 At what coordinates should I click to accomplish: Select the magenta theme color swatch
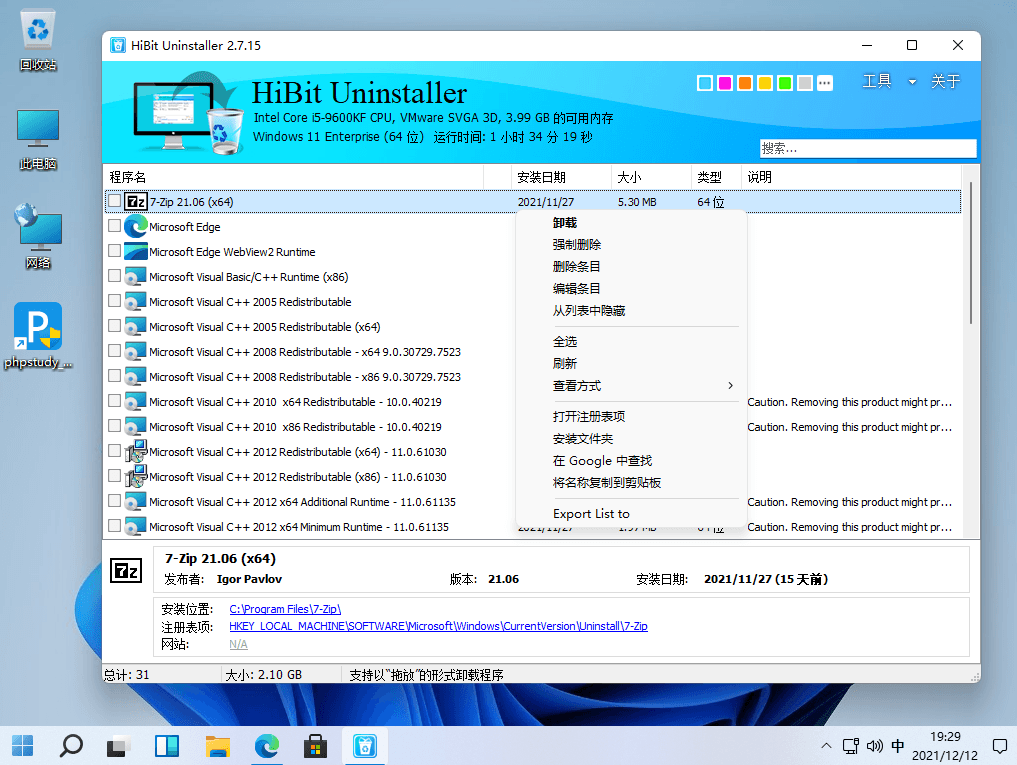(x=725, y=83)
